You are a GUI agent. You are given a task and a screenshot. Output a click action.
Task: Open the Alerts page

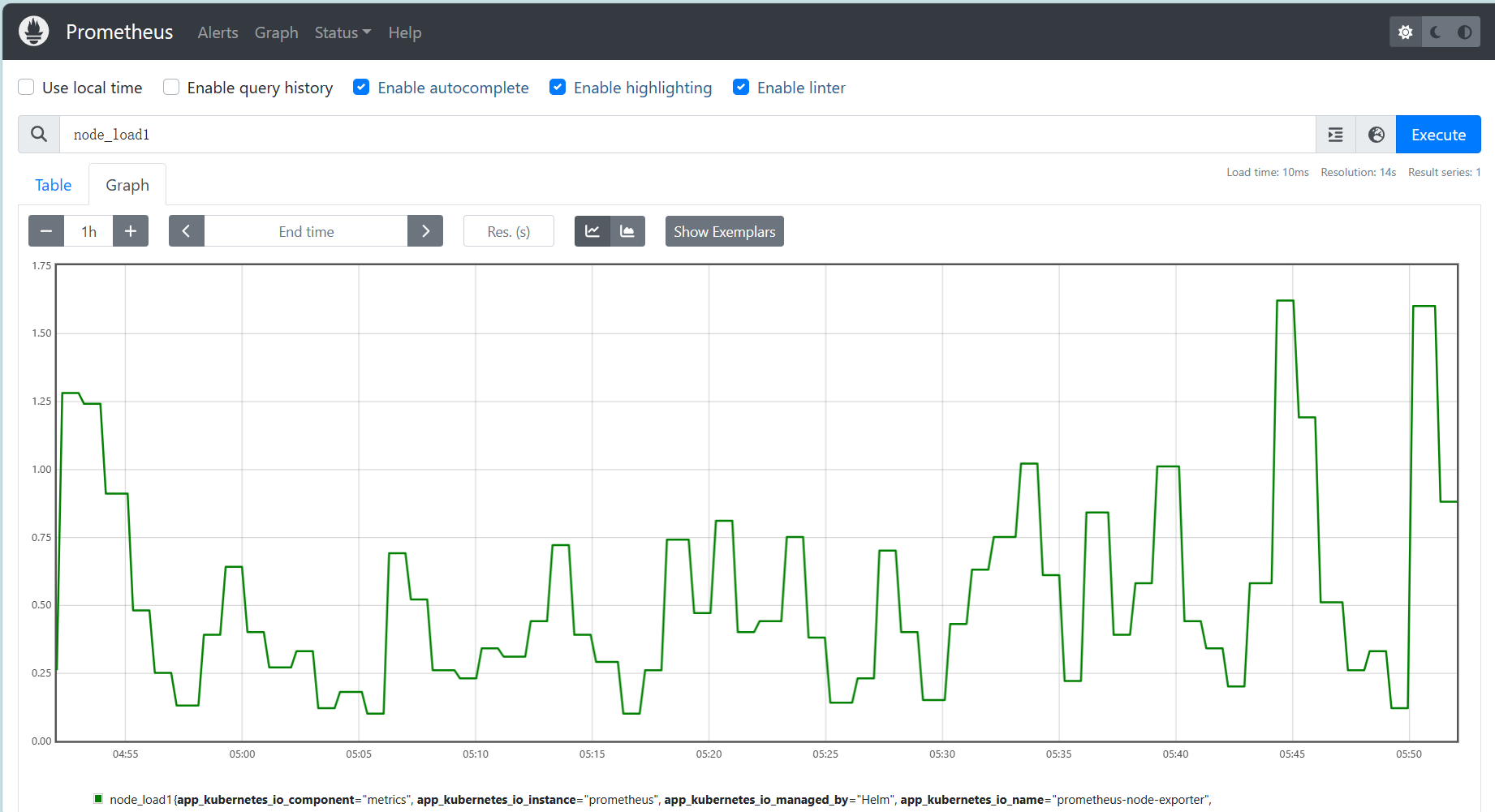click(x=218, y=32)
